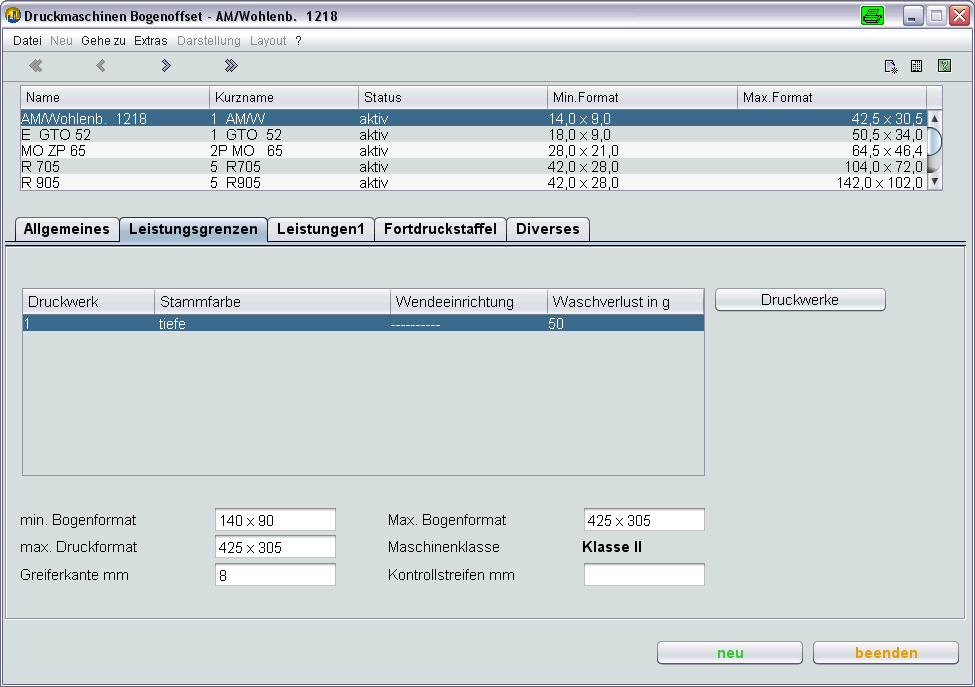Open the Extras menu

(150, 41)
